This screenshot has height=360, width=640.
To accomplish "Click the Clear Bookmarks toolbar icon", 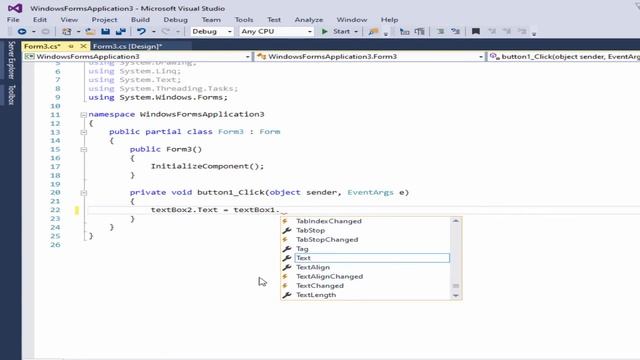I will [x=522, y=31].
